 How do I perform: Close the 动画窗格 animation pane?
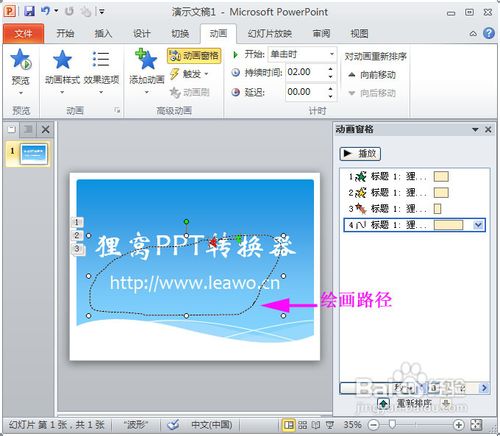[x=488, y=130]
